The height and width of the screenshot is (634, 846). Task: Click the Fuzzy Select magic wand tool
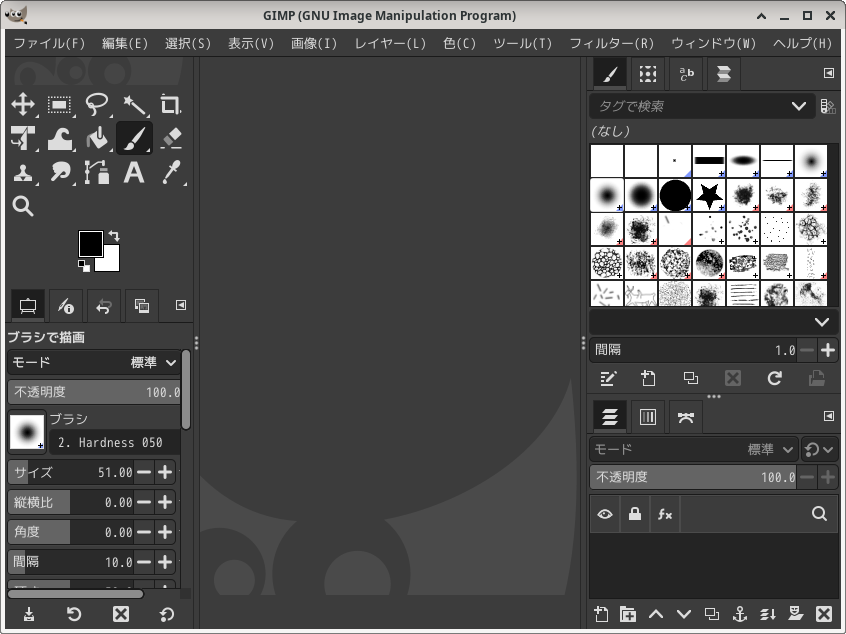(134, 105)
